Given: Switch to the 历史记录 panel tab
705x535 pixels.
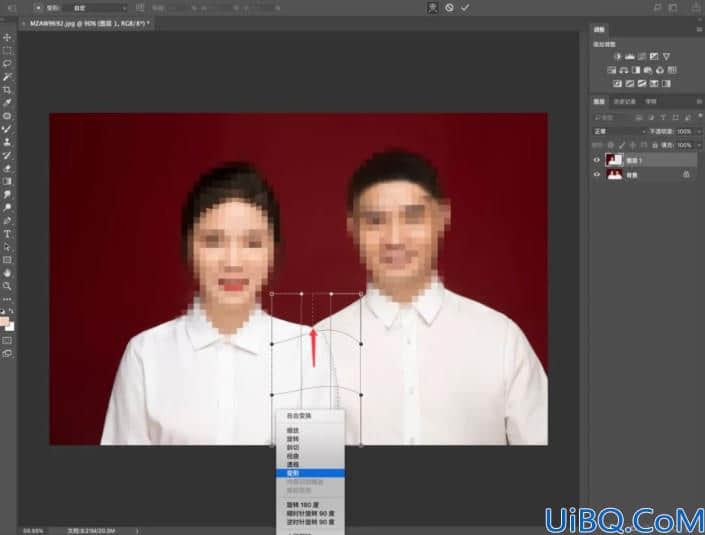Looking at the screenshot, I should (625, 102).
